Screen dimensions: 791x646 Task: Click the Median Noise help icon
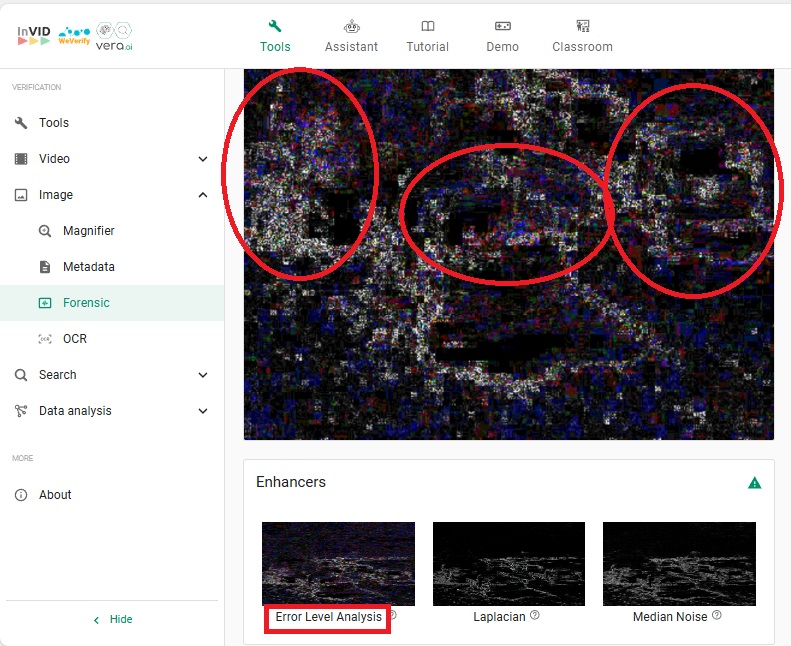(717, 616)
